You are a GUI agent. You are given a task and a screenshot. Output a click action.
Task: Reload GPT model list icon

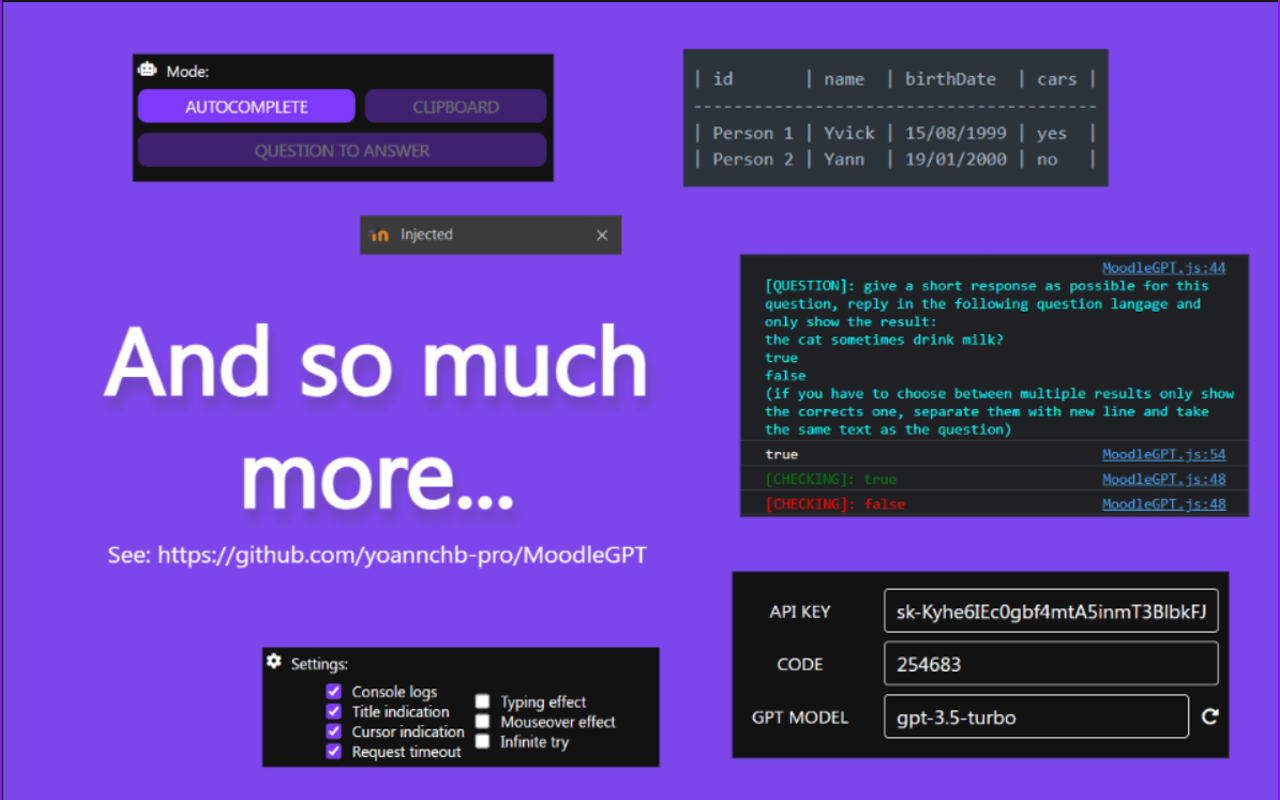point(1210,717)
